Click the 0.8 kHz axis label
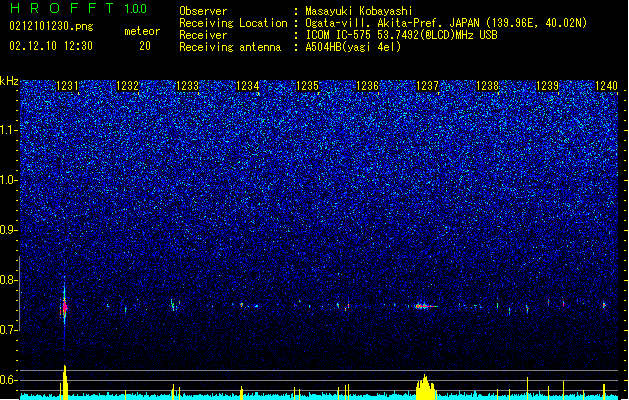The width and height of the screenshot is (629, 400). tap(9, 280)
